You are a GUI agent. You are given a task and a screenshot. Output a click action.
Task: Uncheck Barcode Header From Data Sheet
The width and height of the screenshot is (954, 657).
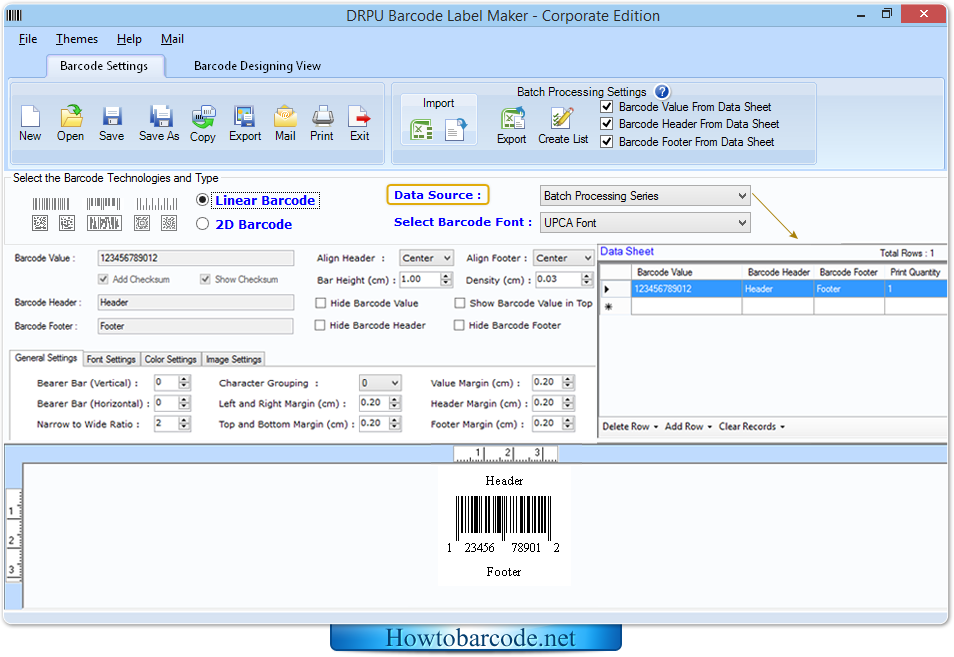607,124
